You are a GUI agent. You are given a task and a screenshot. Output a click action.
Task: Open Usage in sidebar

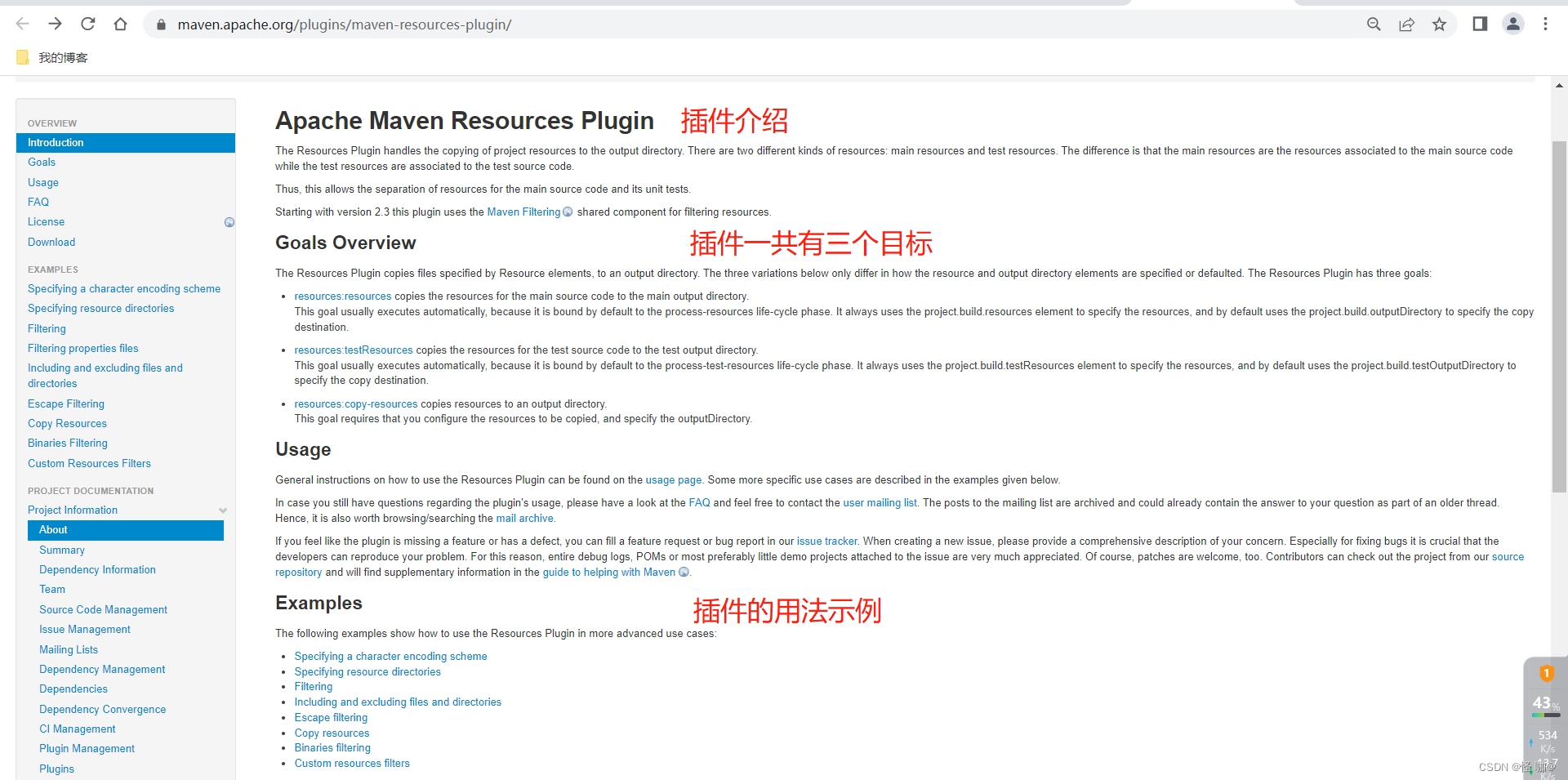[43, 183]
